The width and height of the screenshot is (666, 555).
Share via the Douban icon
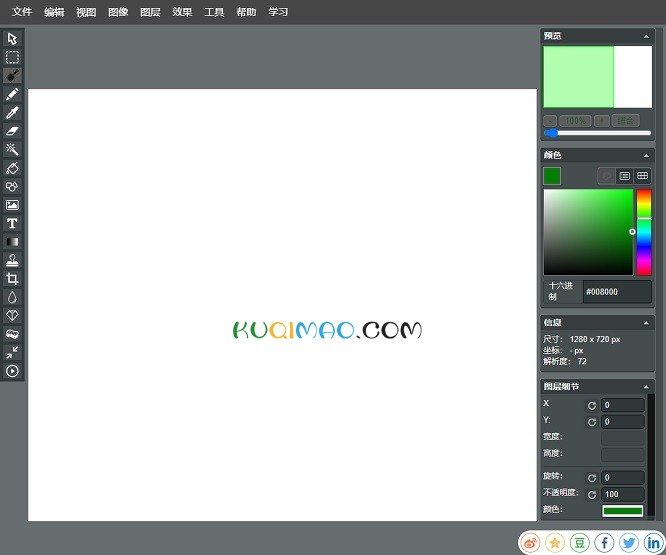pyautogui.click(x=579, y=543)
